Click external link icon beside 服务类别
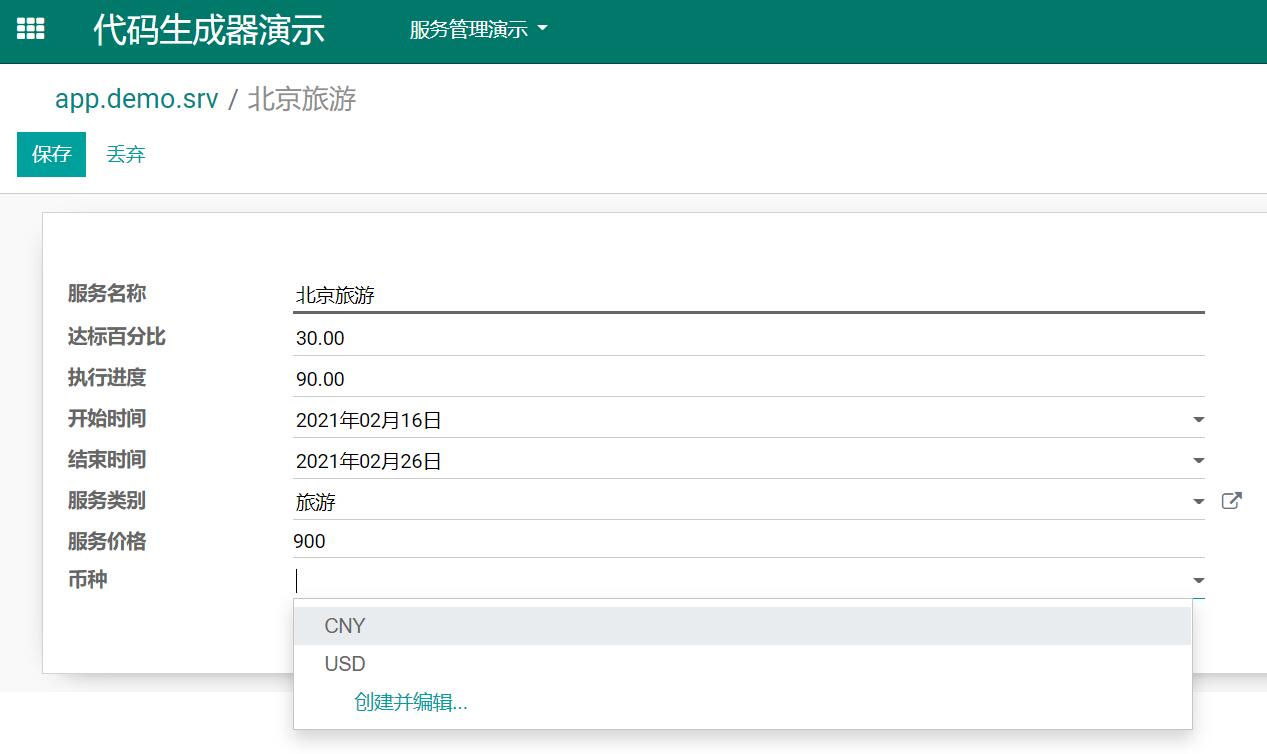This screenshot has width=1267, height=754. coord(1231,501)
